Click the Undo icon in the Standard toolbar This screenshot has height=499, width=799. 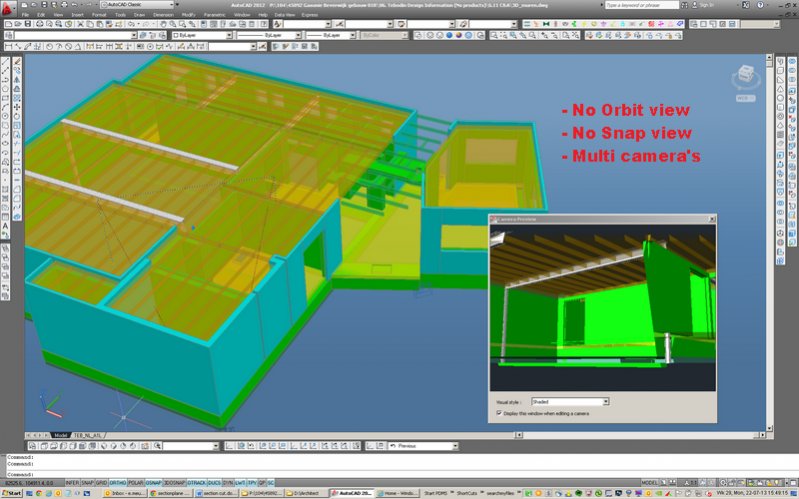click(x=131, y=24)
